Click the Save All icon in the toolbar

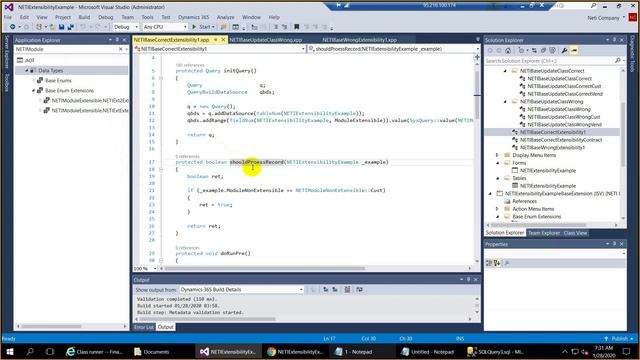tap(71, 27)
